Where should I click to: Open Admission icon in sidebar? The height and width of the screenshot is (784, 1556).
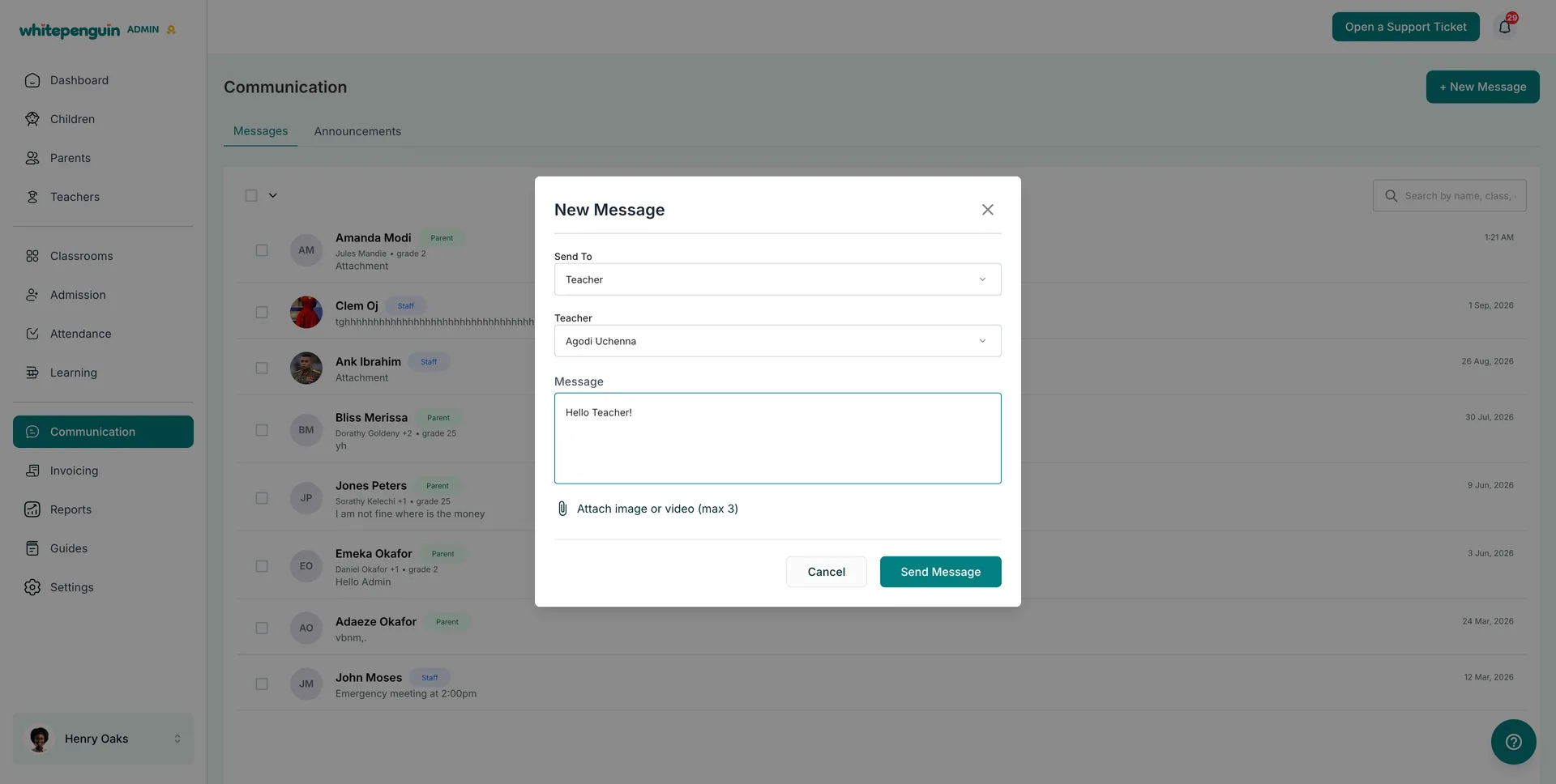click(x=32, y=295)
